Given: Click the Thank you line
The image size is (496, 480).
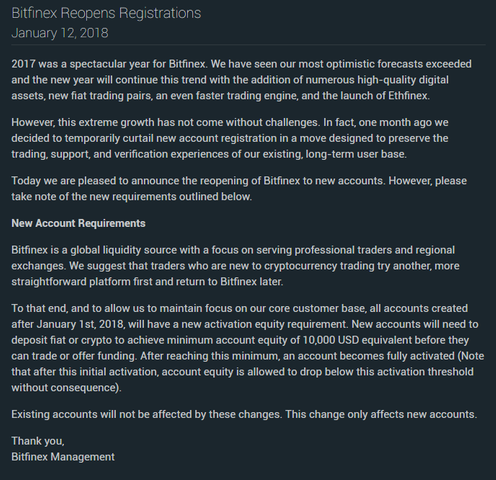Looking at the screenshot, I should coord(38,441).
